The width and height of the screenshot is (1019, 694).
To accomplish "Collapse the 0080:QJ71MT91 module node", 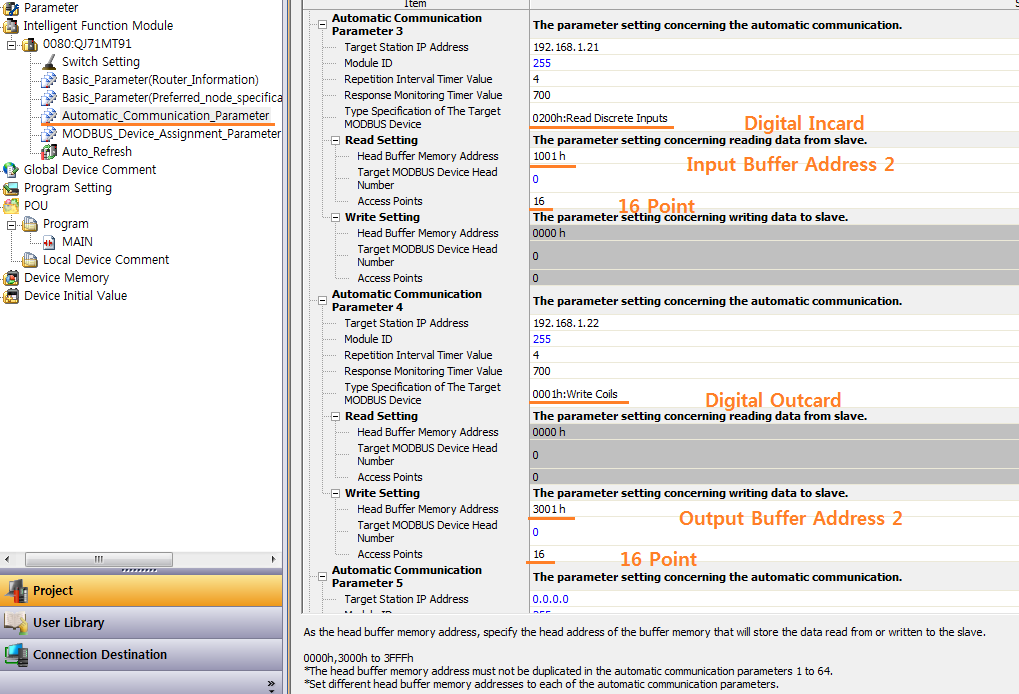I will point(11,44).
